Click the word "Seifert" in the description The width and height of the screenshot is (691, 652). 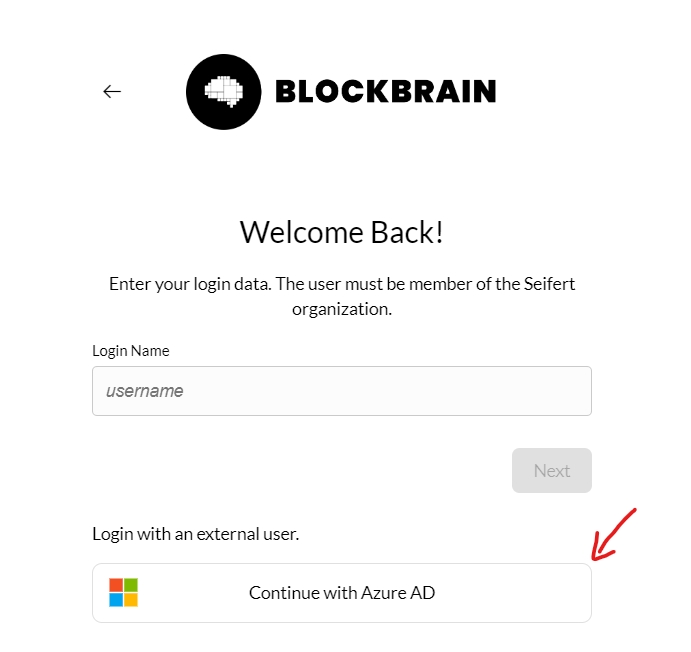550,284
